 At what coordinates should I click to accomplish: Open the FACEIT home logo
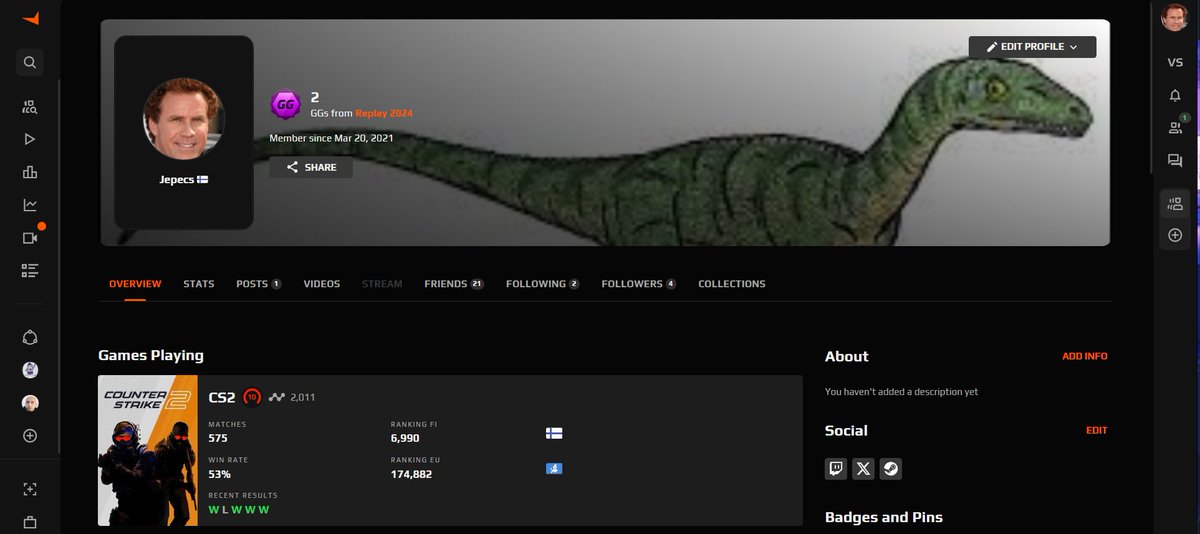click(30, 19)
